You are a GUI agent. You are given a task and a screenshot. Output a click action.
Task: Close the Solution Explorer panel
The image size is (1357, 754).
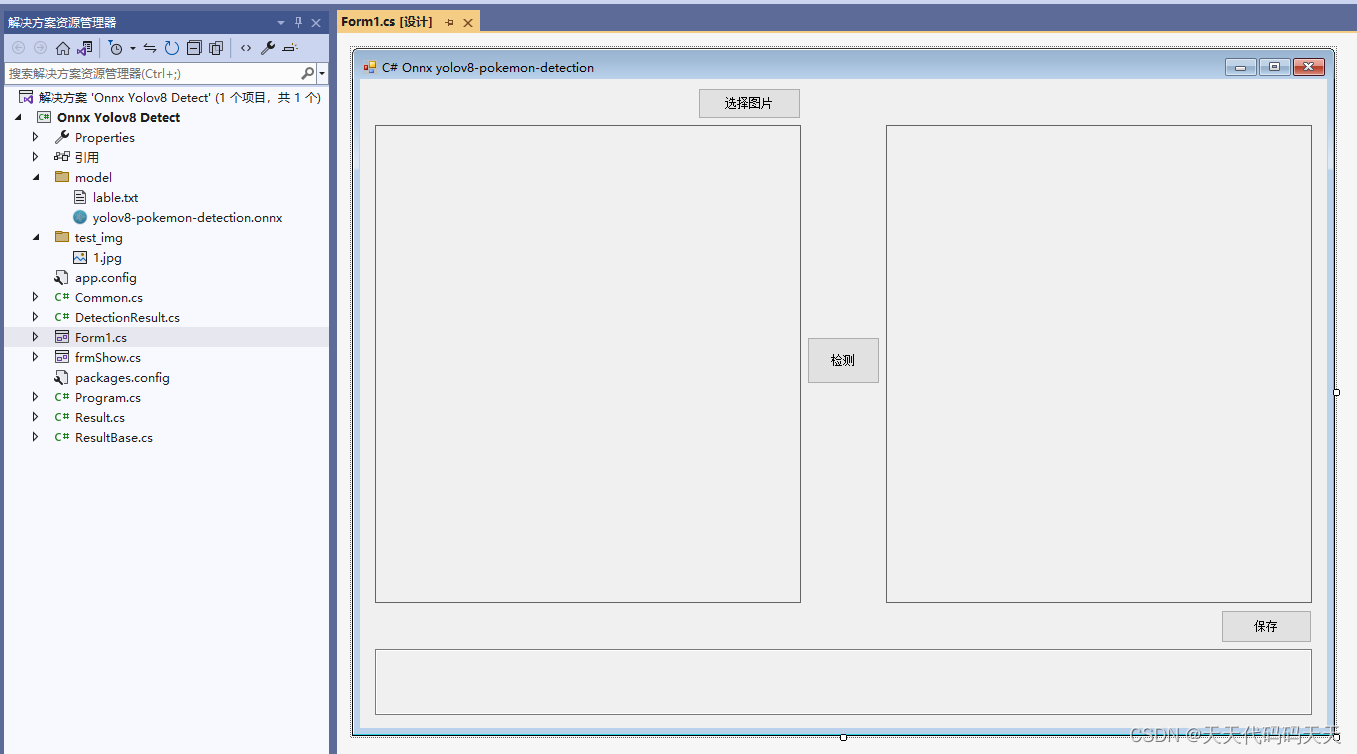[316, 22]
